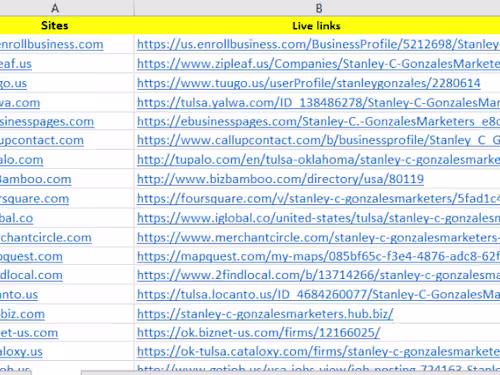The image size is (500, 375).
Task: Open the callupcontact.com businessprofile link
Action: point(318,140)
